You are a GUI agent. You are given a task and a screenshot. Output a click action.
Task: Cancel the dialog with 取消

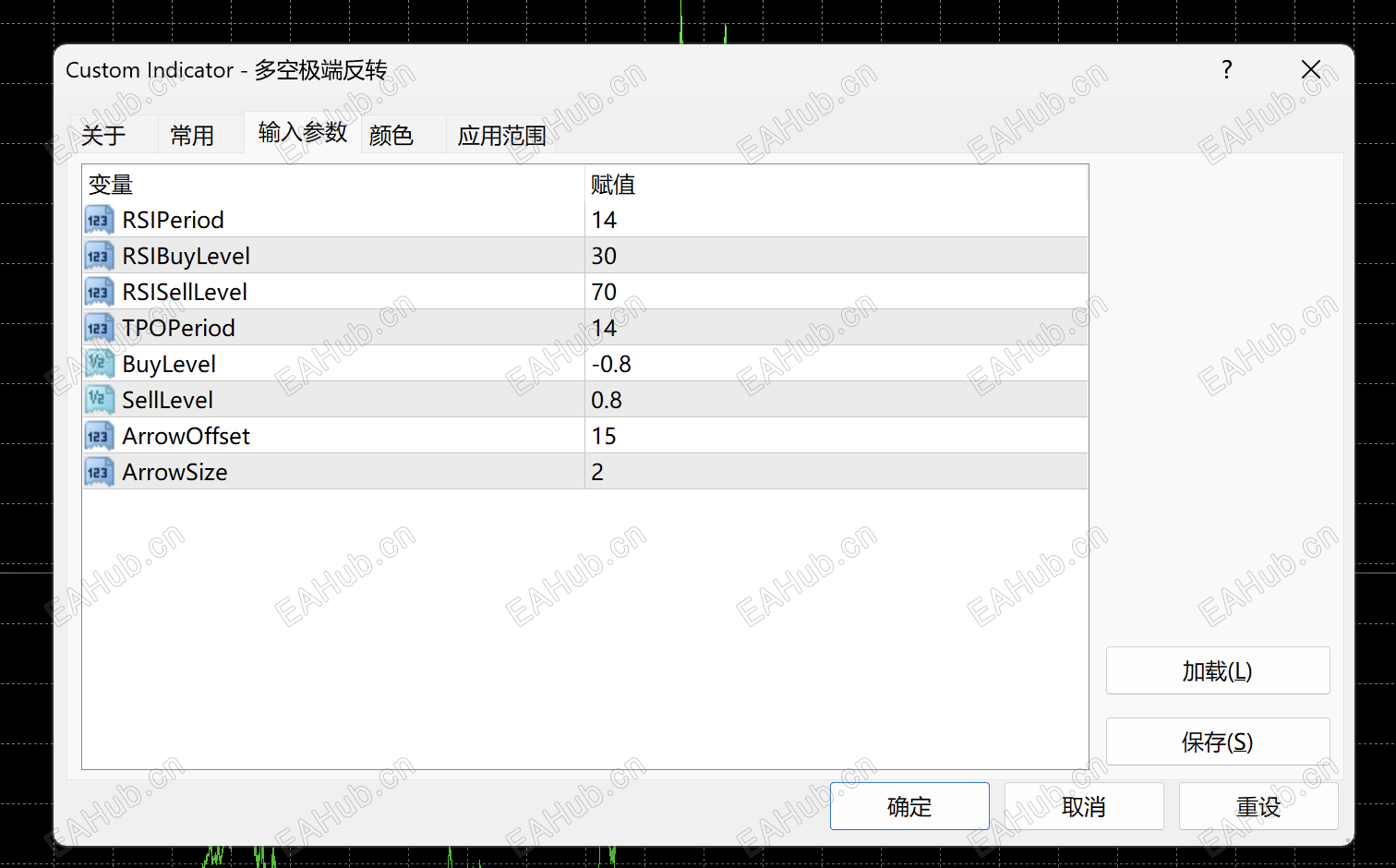coord(1084,806)
